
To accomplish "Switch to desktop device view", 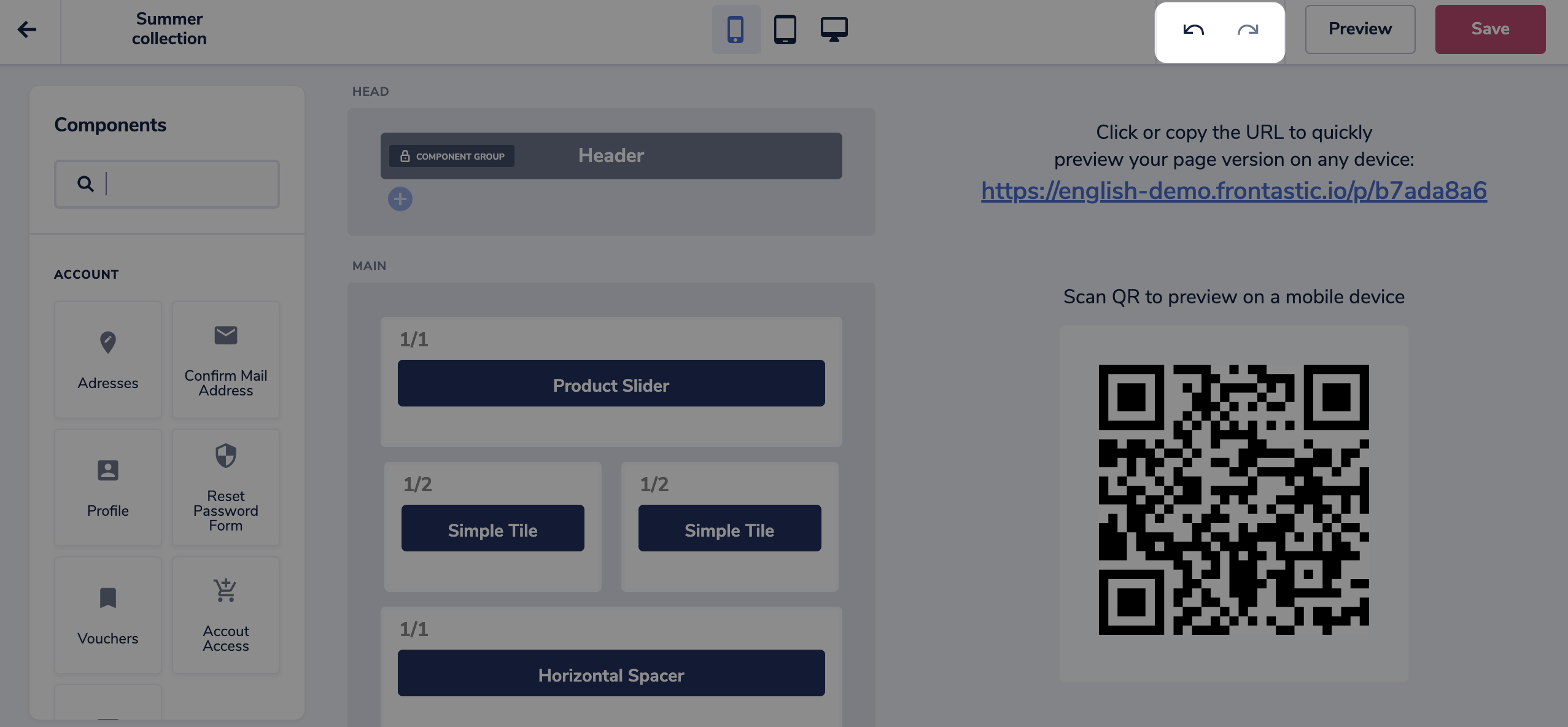I will 834,29.
